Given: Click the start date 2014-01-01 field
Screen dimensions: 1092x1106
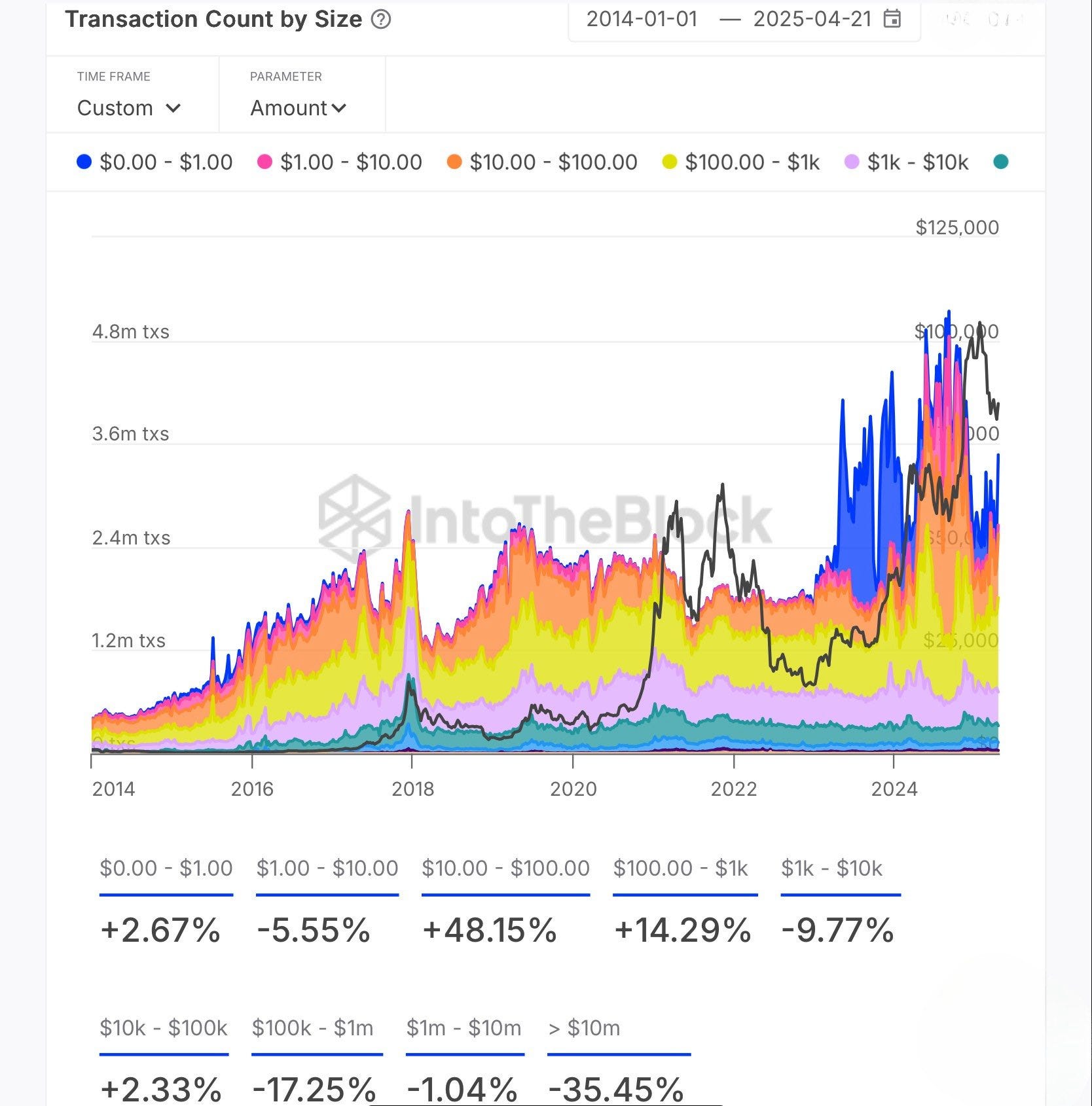Looking at the screenshot, I should 642,19.
